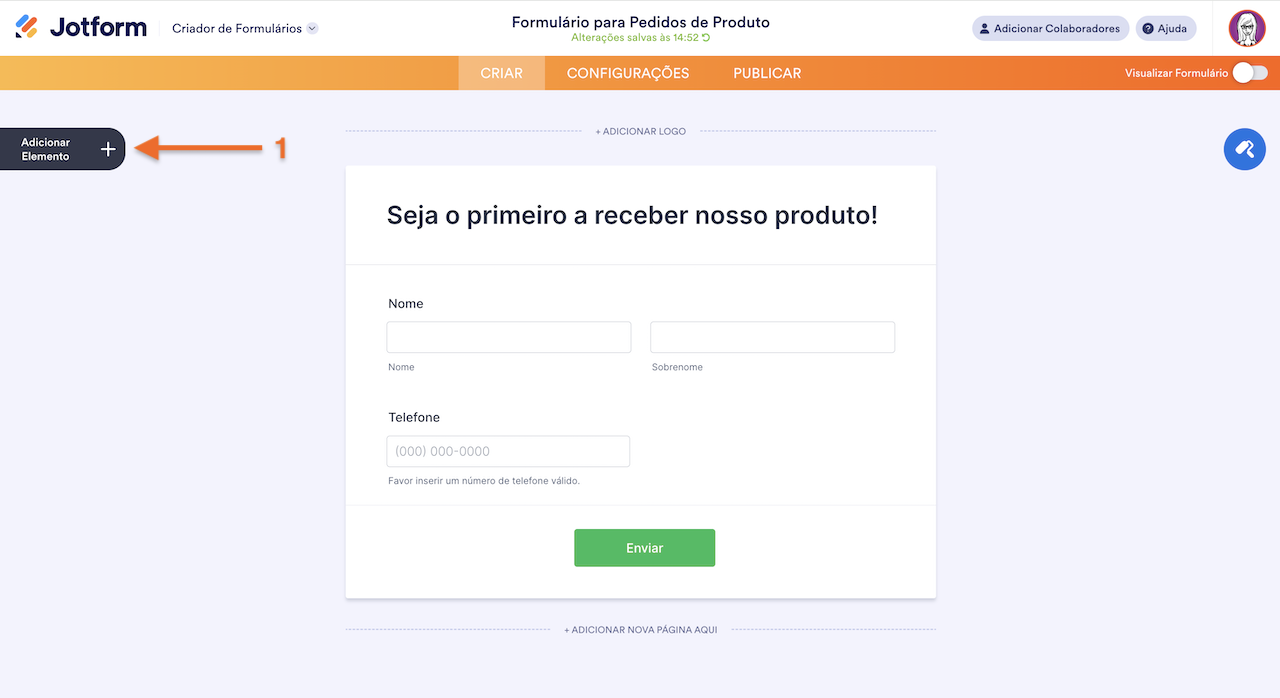
Task: Enable the Visualizar Formulário toggle
Action: click(x=1248, y=72)
